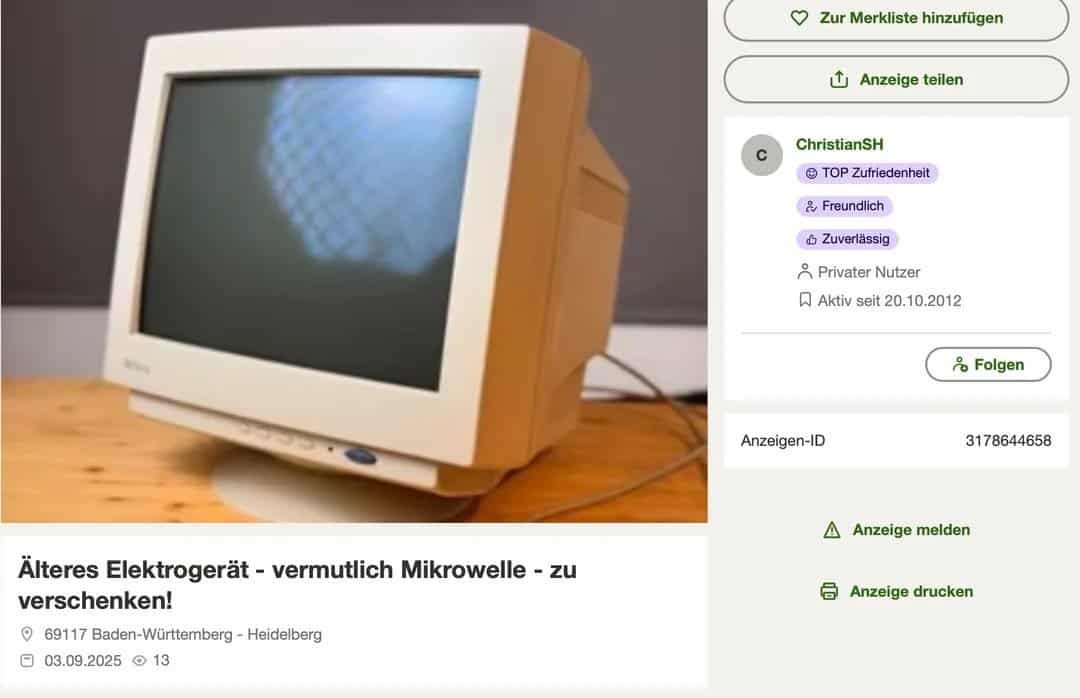Viewport: 1080px width, 698px height.
Task: Click the bookmark icon beside Aktiv seit
Action: pos(804,300)
